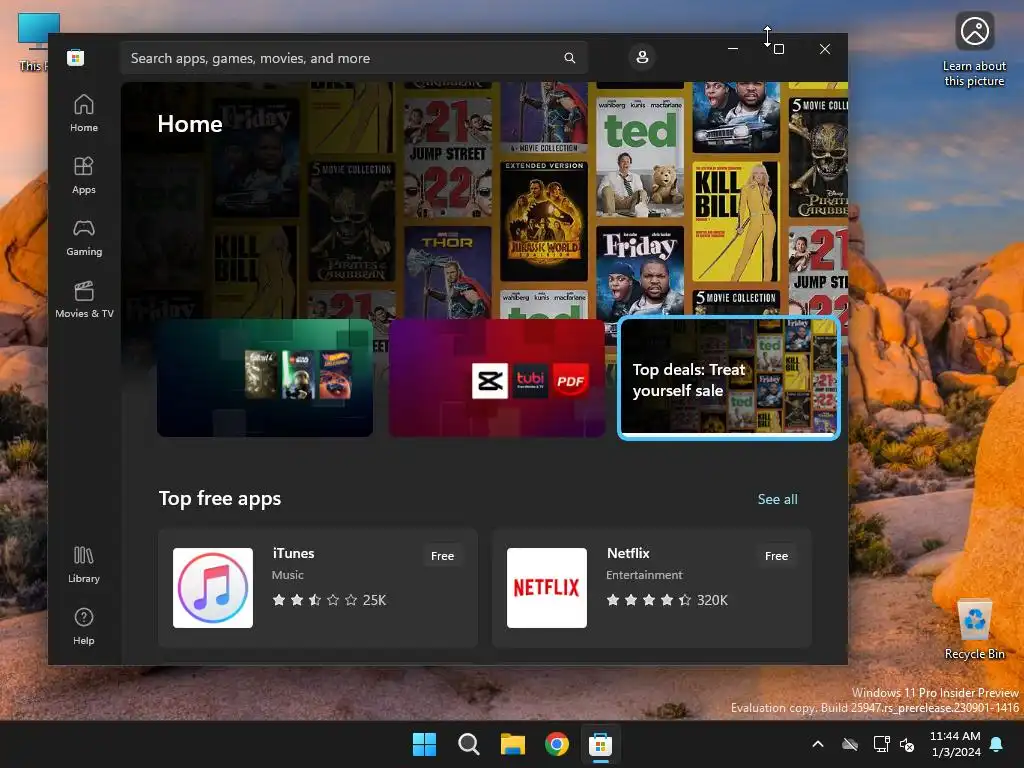Focus the Search apps, games, movies field

tap(353, 58)
